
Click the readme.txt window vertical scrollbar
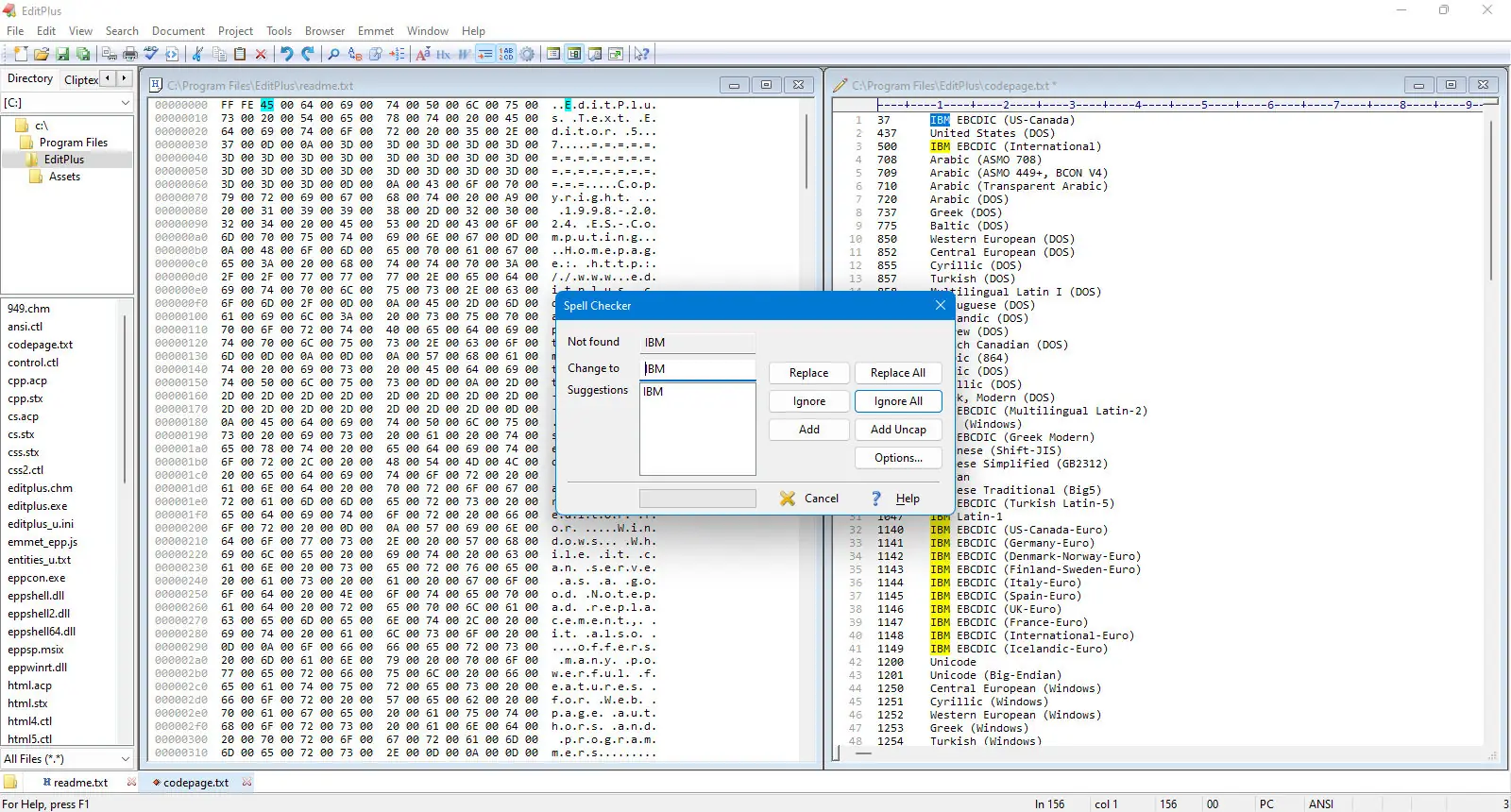point(806,151)
